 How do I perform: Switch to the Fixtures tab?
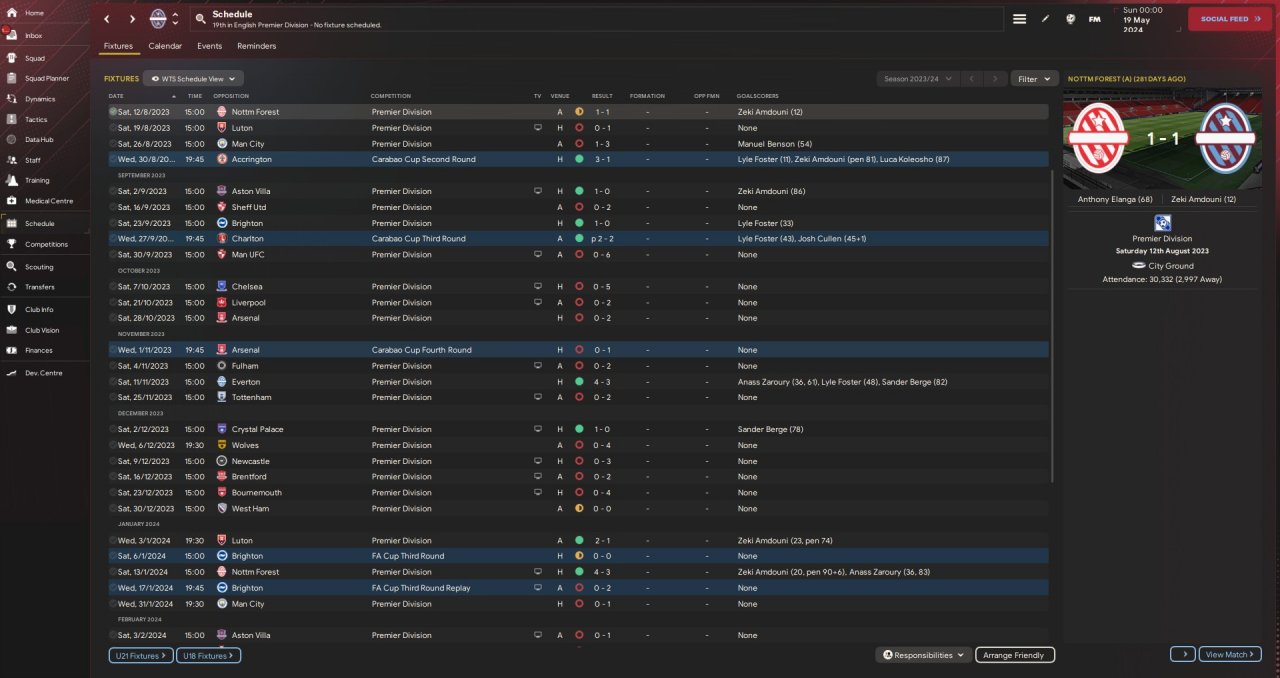coord(118,46)
